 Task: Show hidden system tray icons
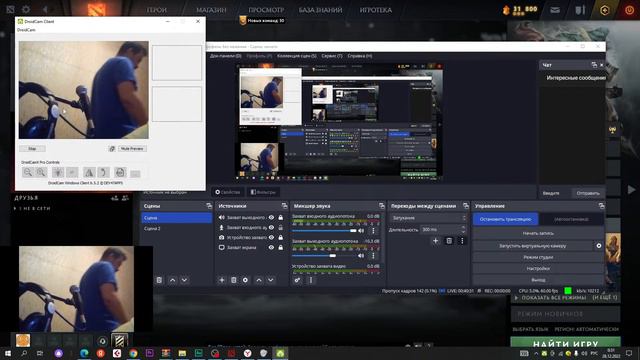[x=536, y=353]
